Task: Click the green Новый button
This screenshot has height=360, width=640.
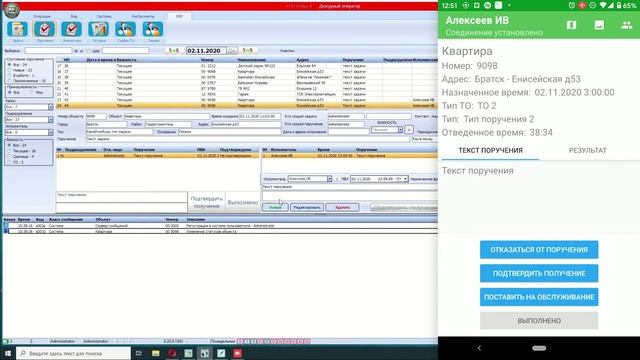Action: [275, 207]
